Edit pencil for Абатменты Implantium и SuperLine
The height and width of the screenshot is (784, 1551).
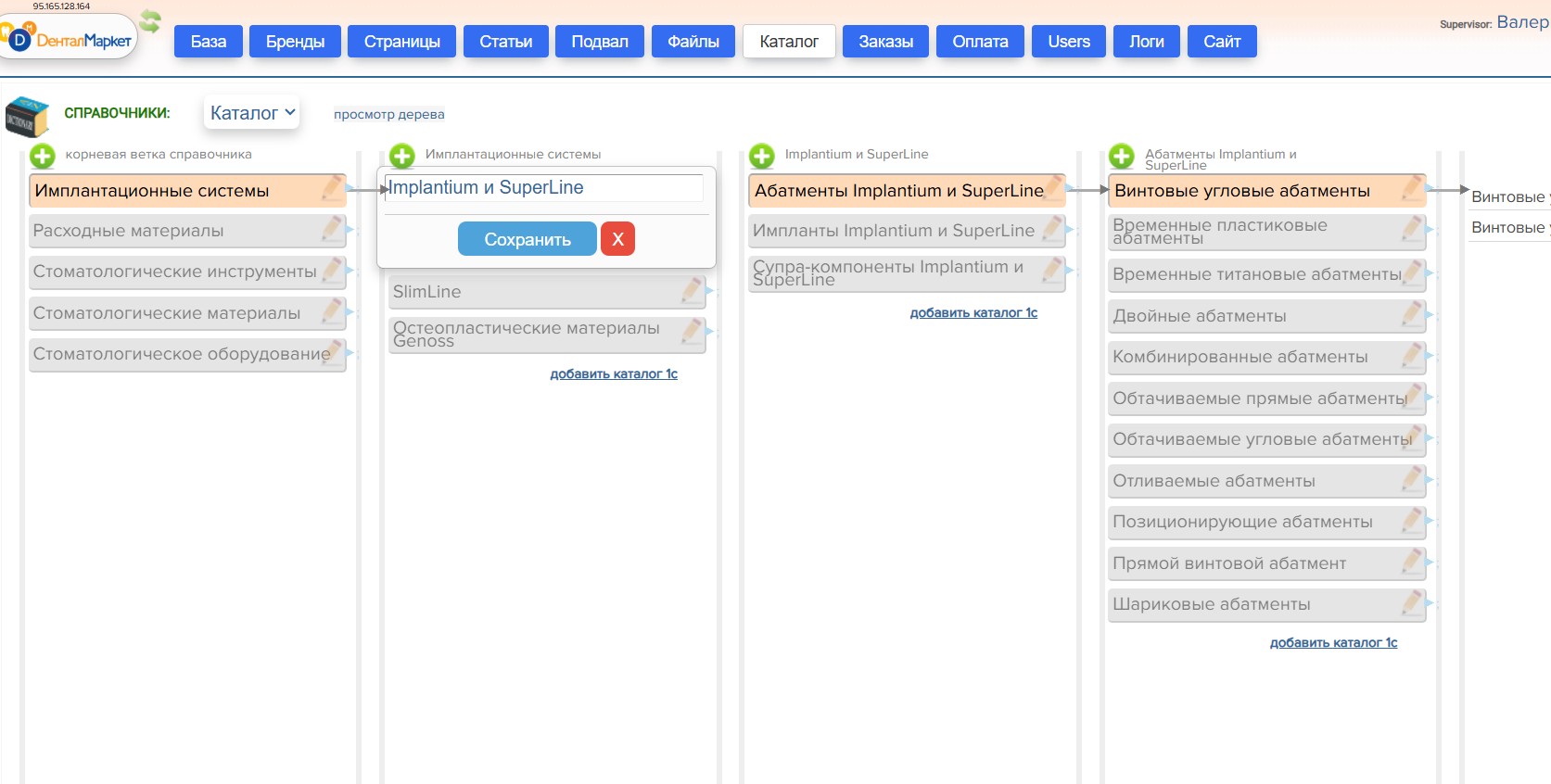1052,188
